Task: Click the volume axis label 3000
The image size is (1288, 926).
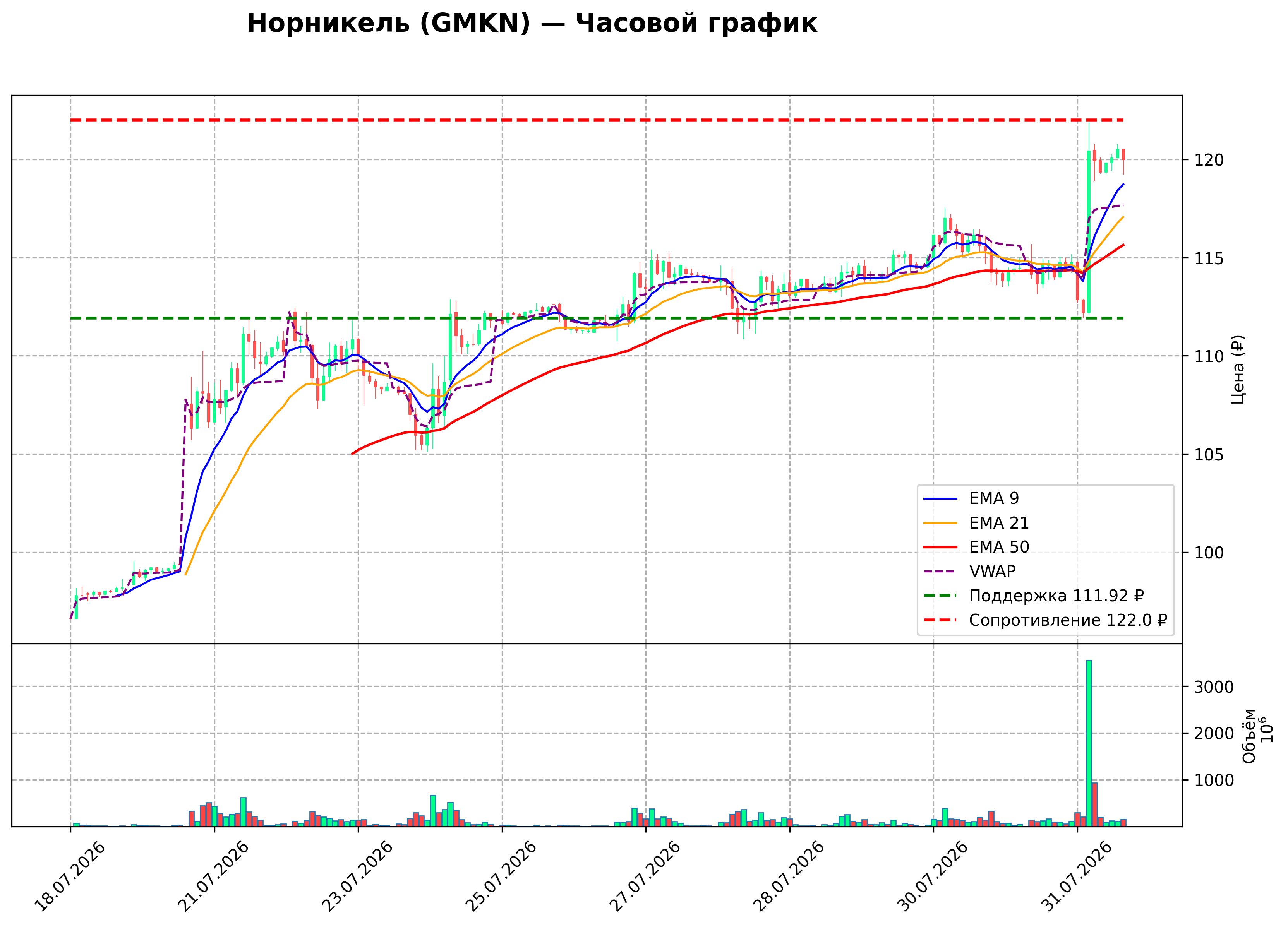Action: (x=1214, y=688)
